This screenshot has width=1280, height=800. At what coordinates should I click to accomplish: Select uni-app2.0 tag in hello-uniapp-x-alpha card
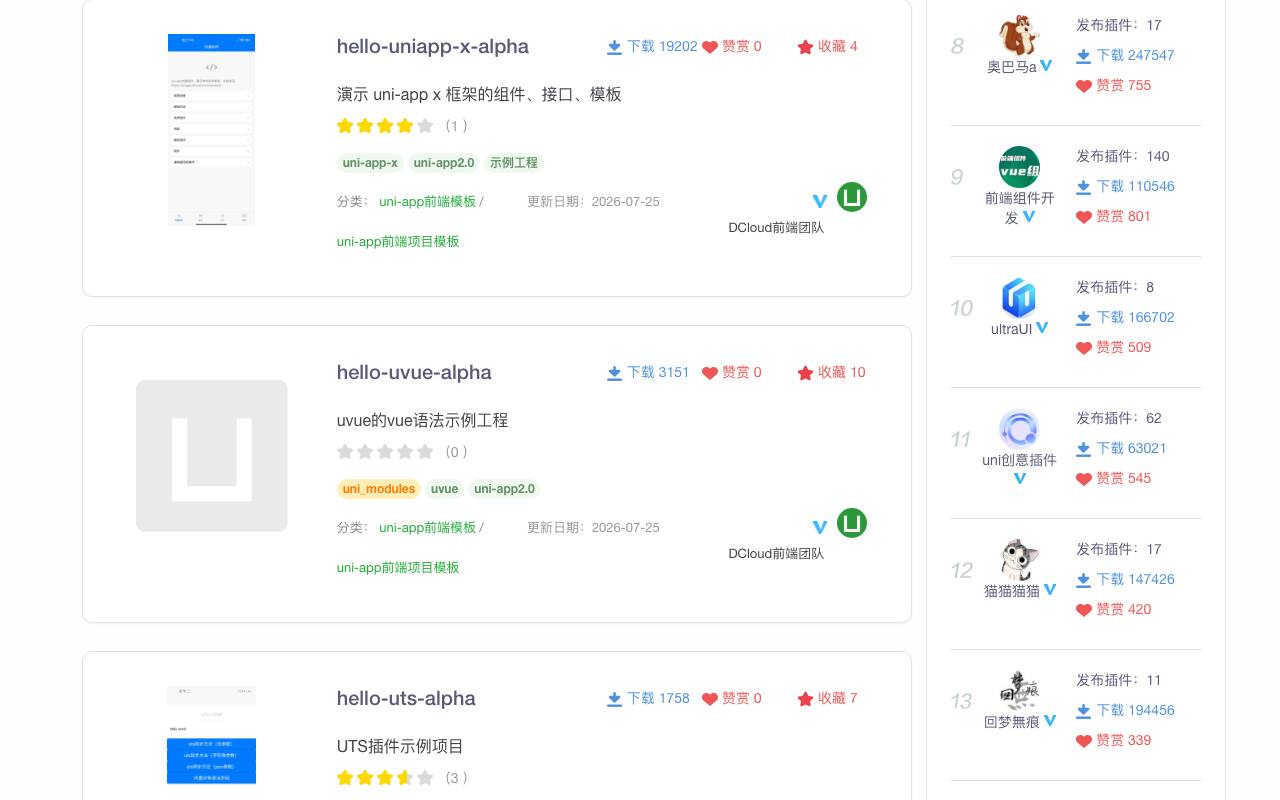(444, 163)
